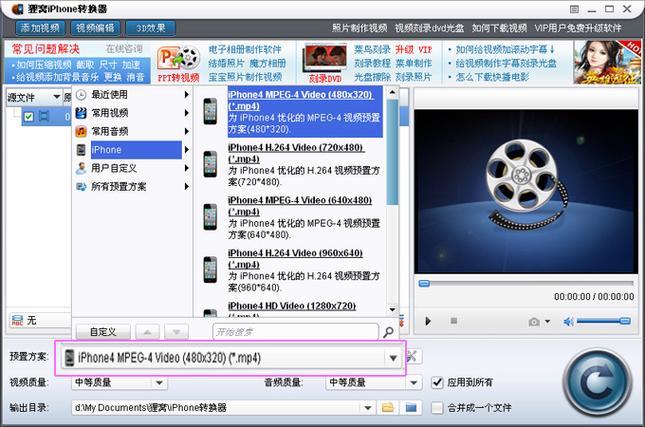Click the open output folder icon

coord(411,408)
